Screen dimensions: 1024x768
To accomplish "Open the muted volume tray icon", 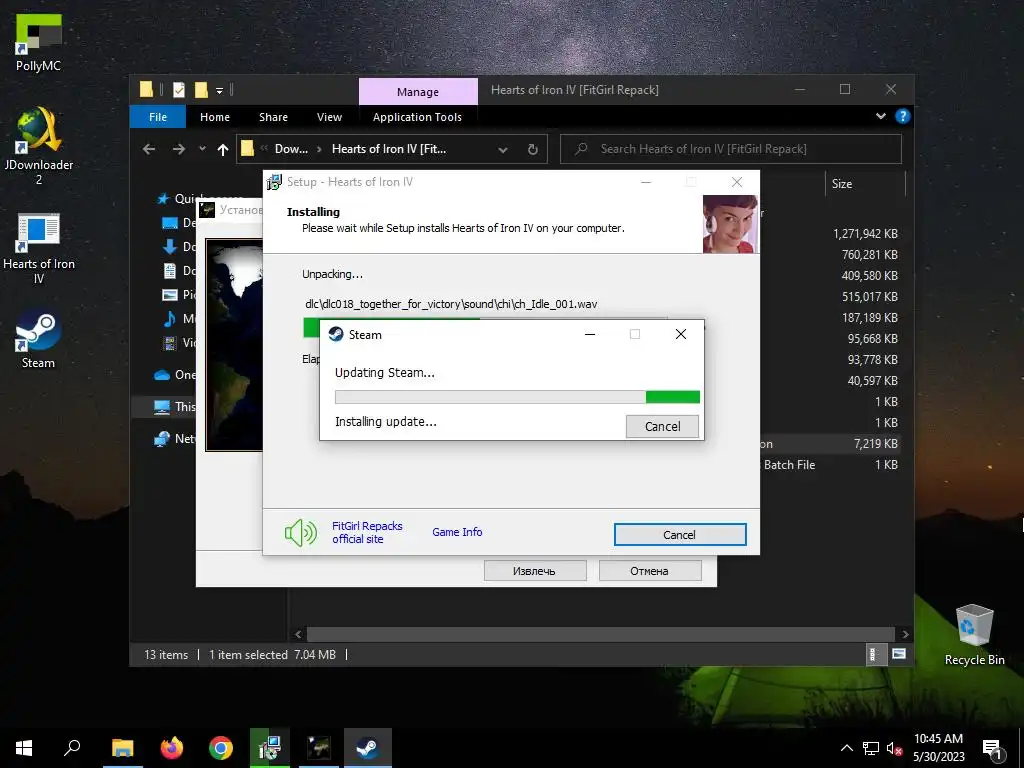I will click(x=894, y=748).
